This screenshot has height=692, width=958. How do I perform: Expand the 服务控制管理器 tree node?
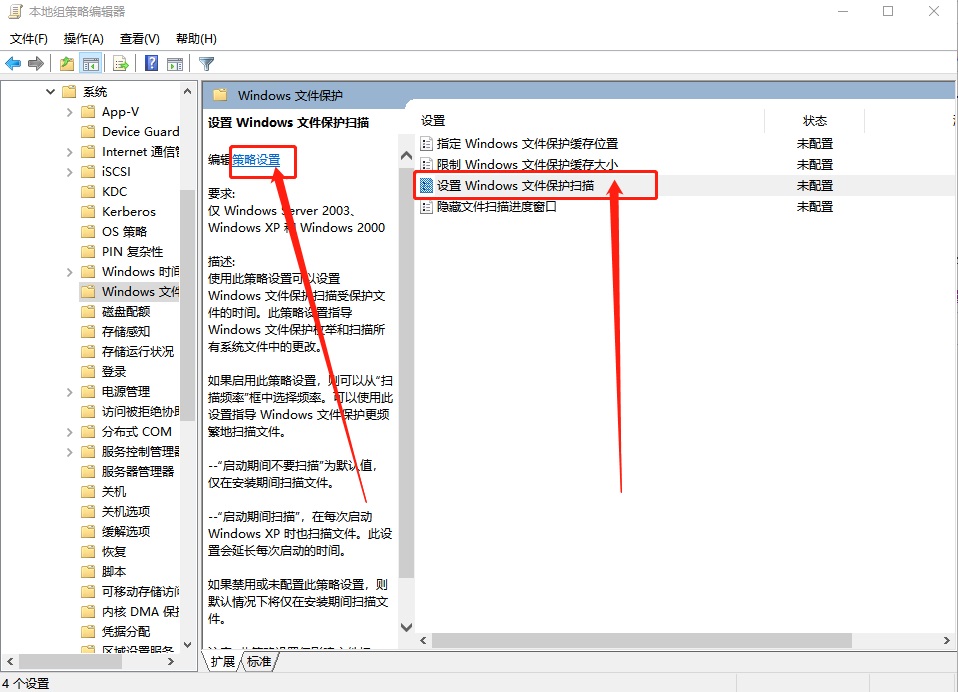[70, 453]
